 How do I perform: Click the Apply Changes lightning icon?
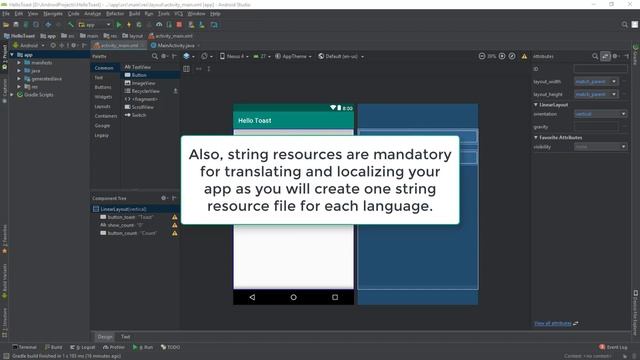click(129, 25)
